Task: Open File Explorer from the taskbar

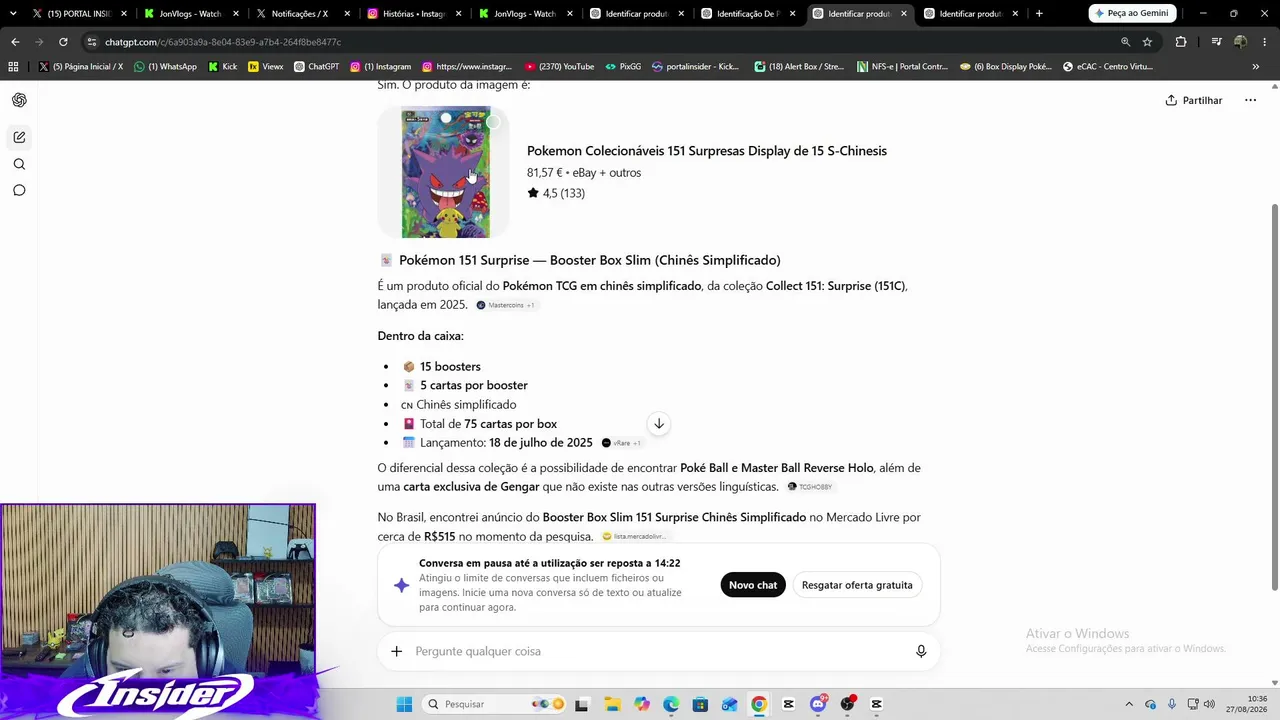Action: click(612, 704)
